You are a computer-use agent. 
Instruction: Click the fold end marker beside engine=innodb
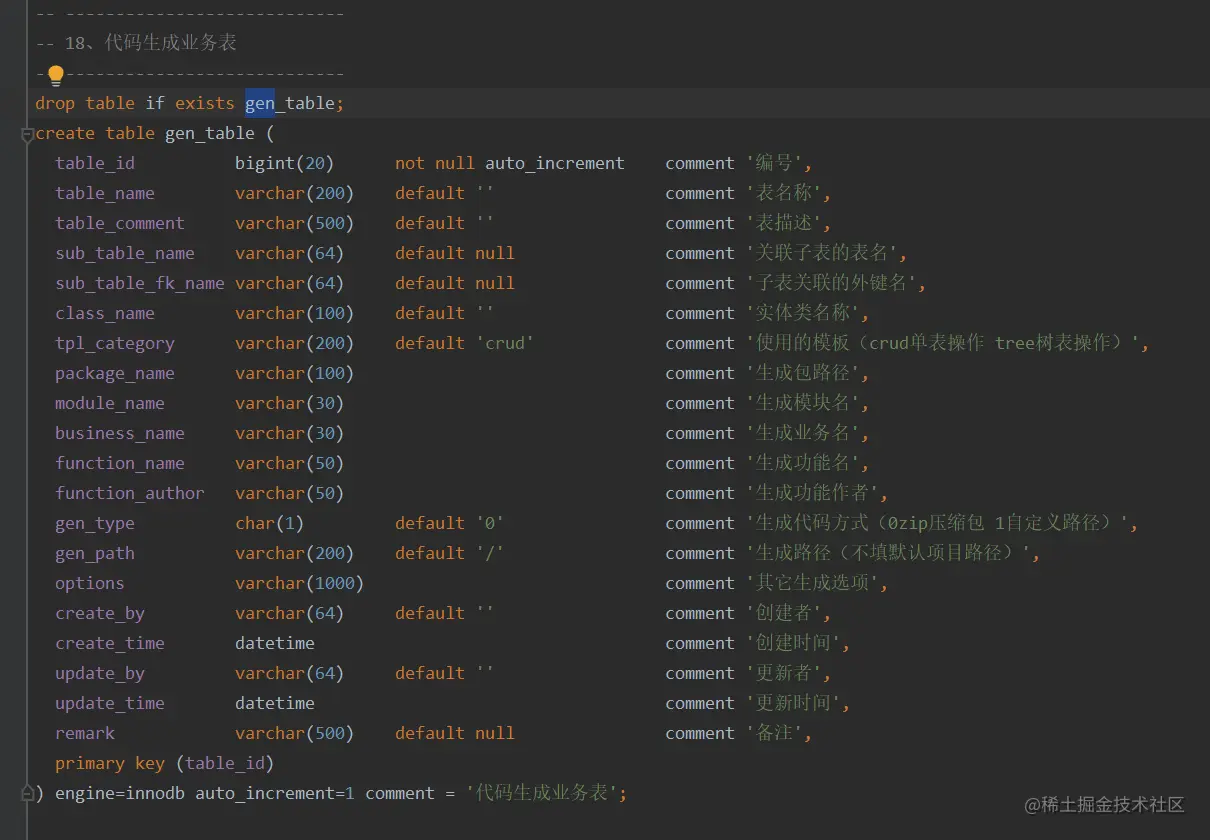pyautogui.click(x=27, y=793)
